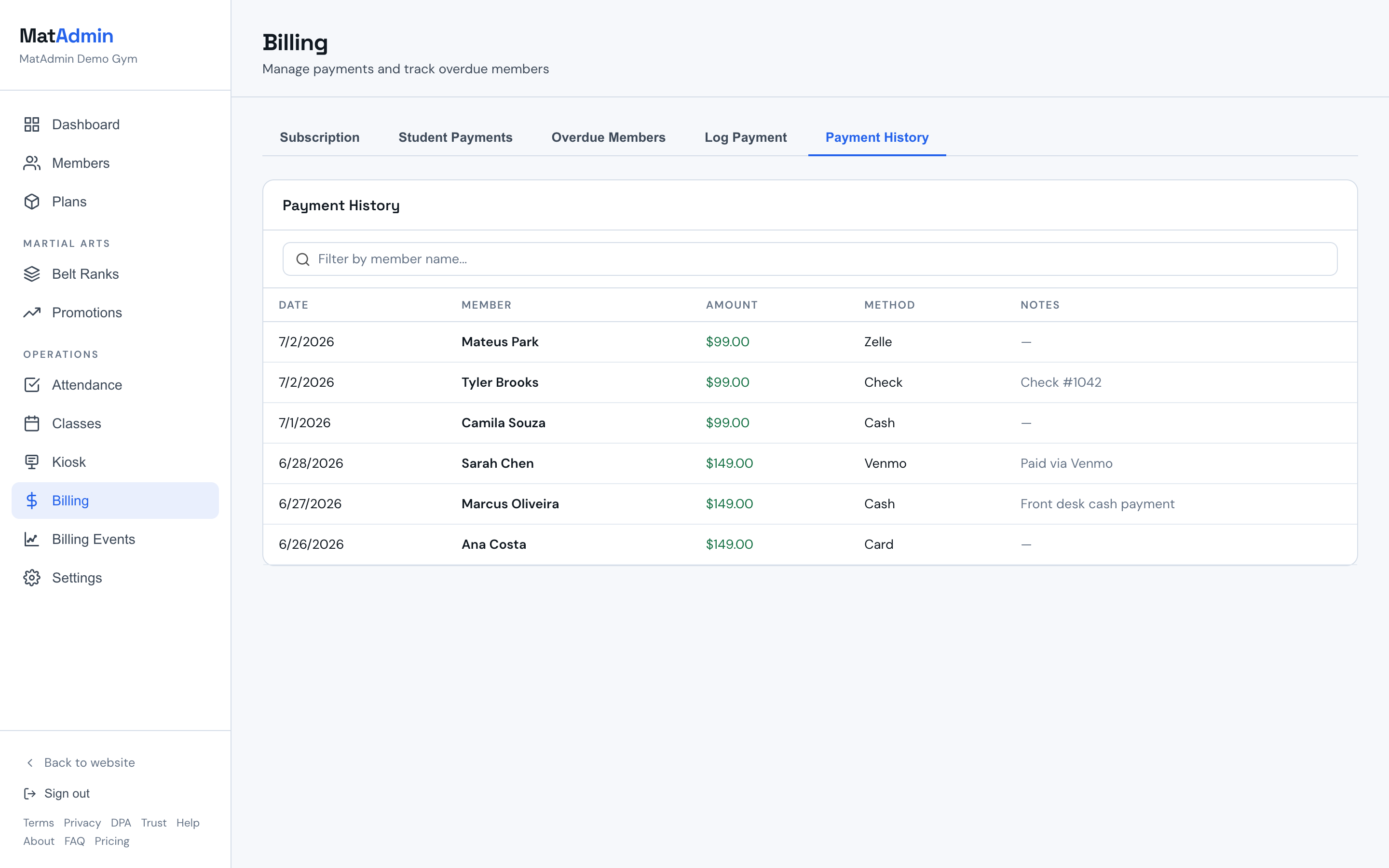Select the Payment History tab
Image resolution: width=1389 pixels, height=868 pixels.
(876, 137)
